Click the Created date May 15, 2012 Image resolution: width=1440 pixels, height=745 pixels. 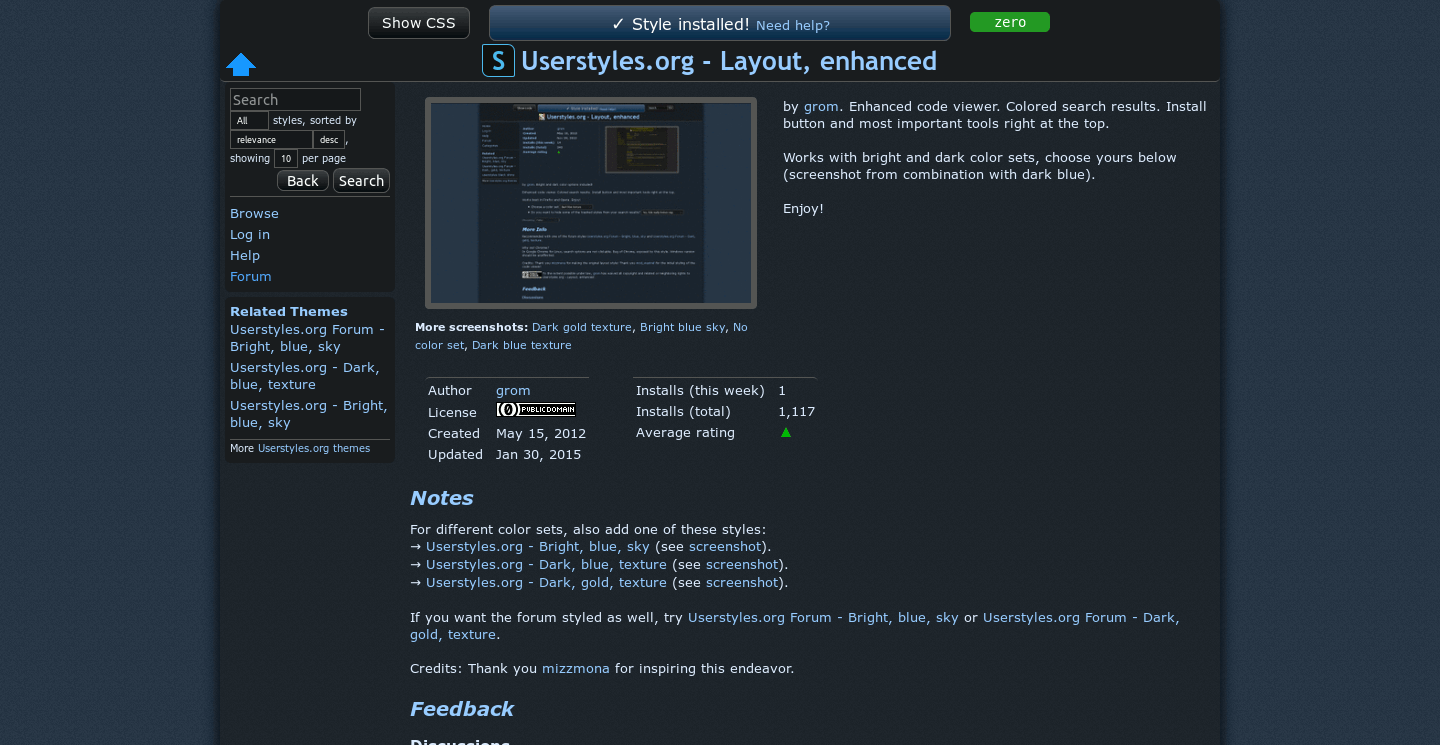coord(541,433)
